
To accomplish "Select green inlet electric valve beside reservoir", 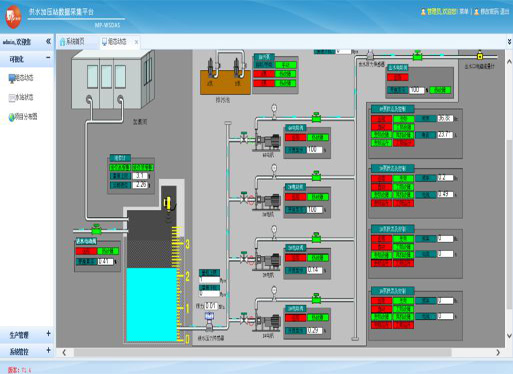I will 96,229.
